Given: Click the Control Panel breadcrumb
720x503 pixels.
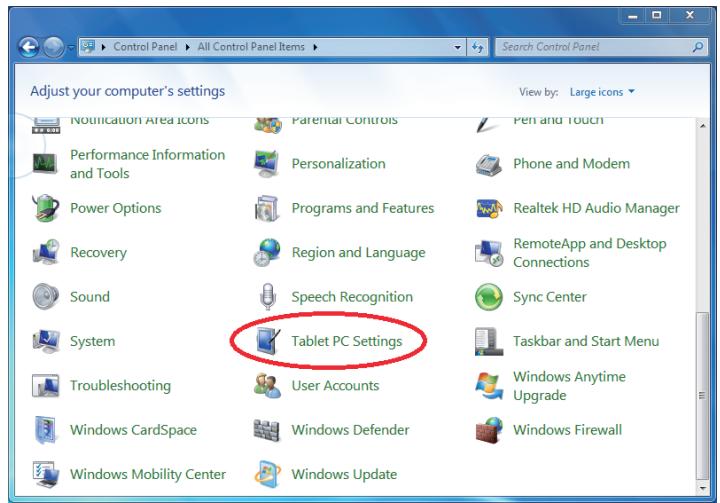Looking at the screenshot, I should [145, 47].
